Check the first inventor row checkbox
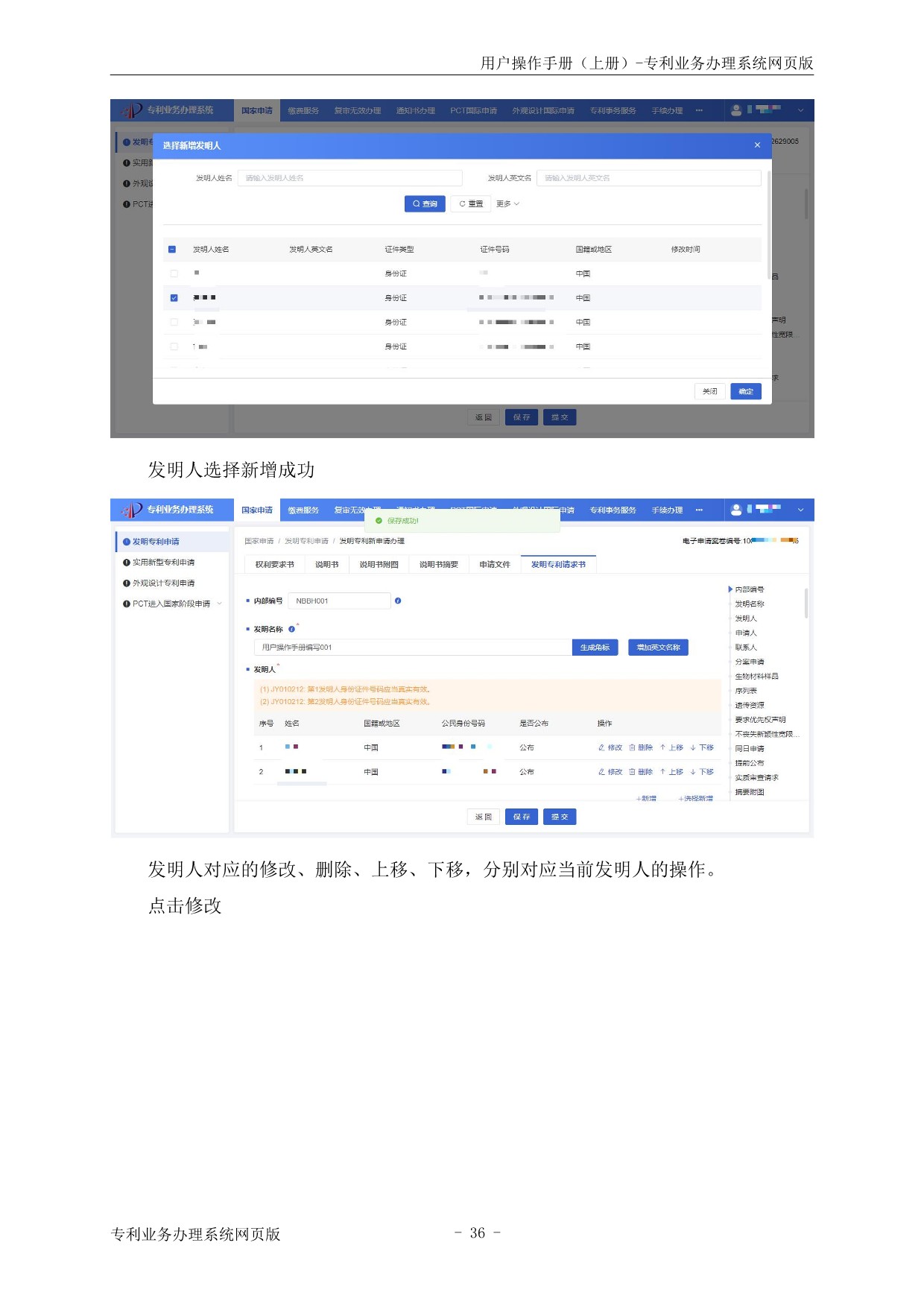Viewport: 924px width, 1307px height. pyautogui.click(x=174, y=273)
